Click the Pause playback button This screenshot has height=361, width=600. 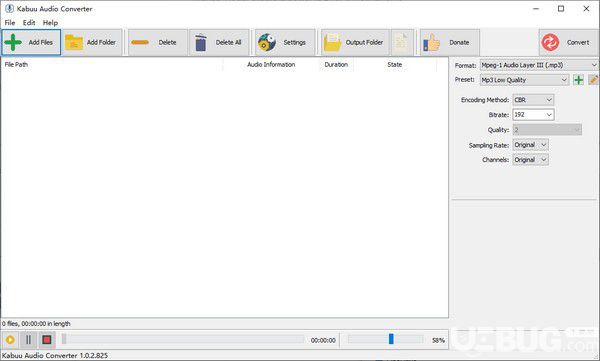[28, 340]
